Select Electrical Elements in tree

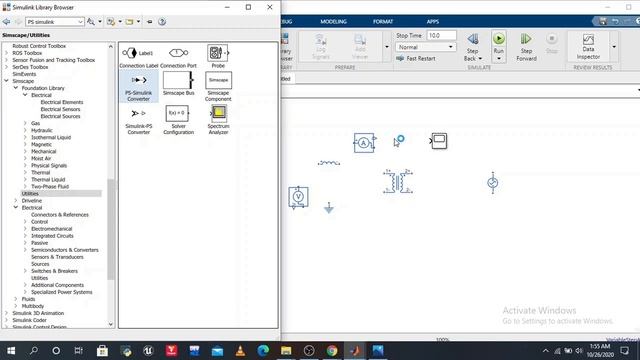[62, 102]
